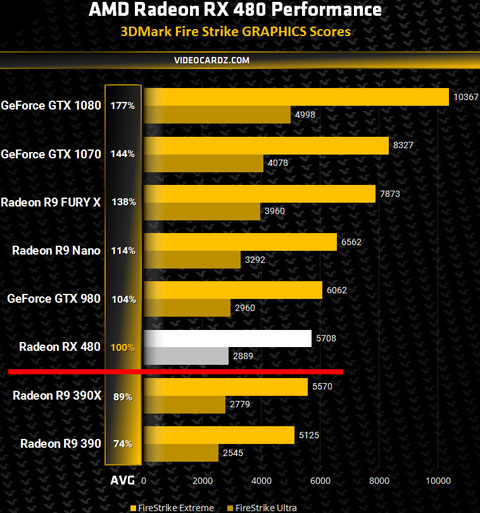Select the GeForce GTX 980 label

tap(54, 299)
